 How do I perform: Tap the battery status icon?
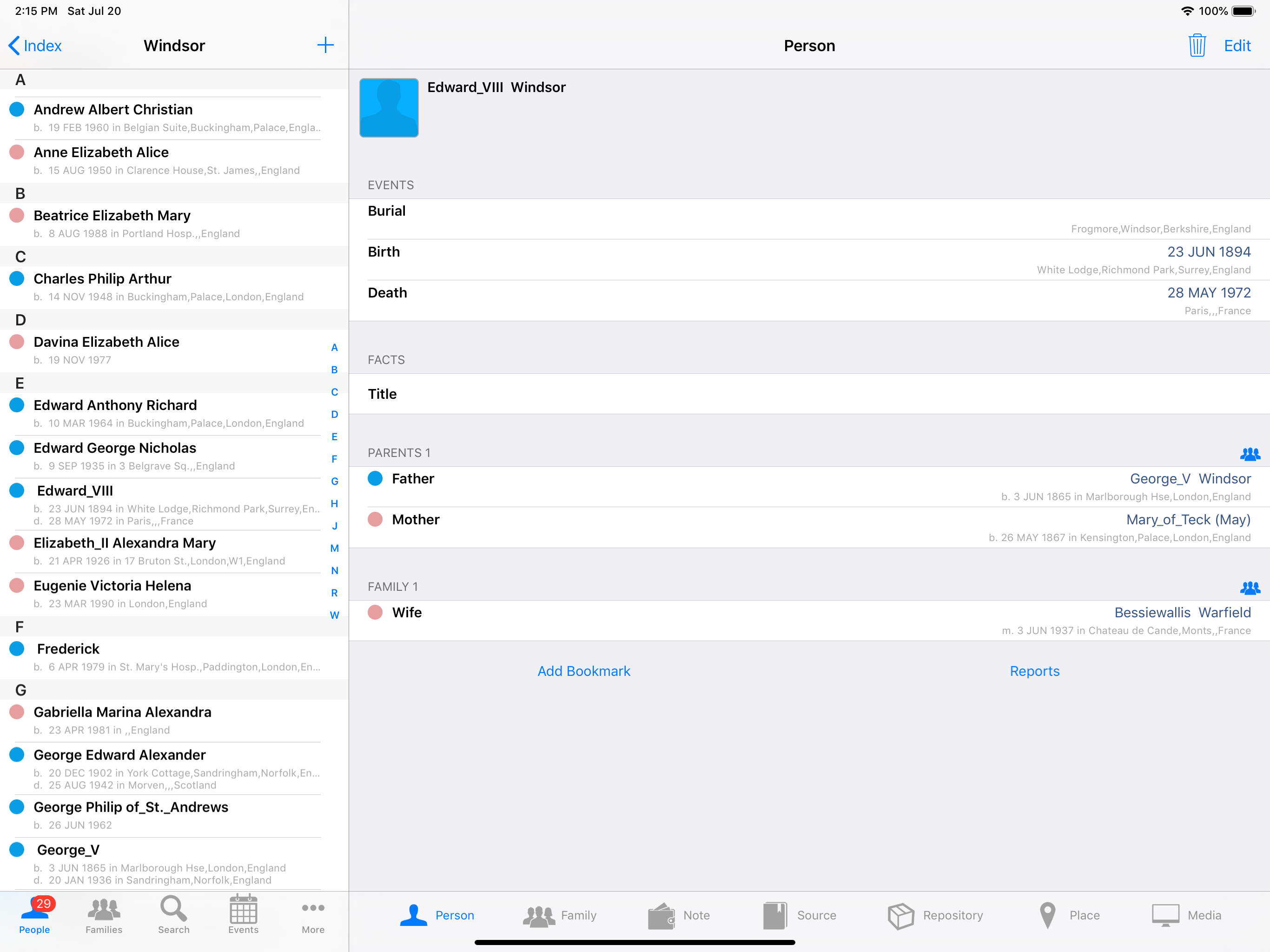click(x=1244, y=11)
